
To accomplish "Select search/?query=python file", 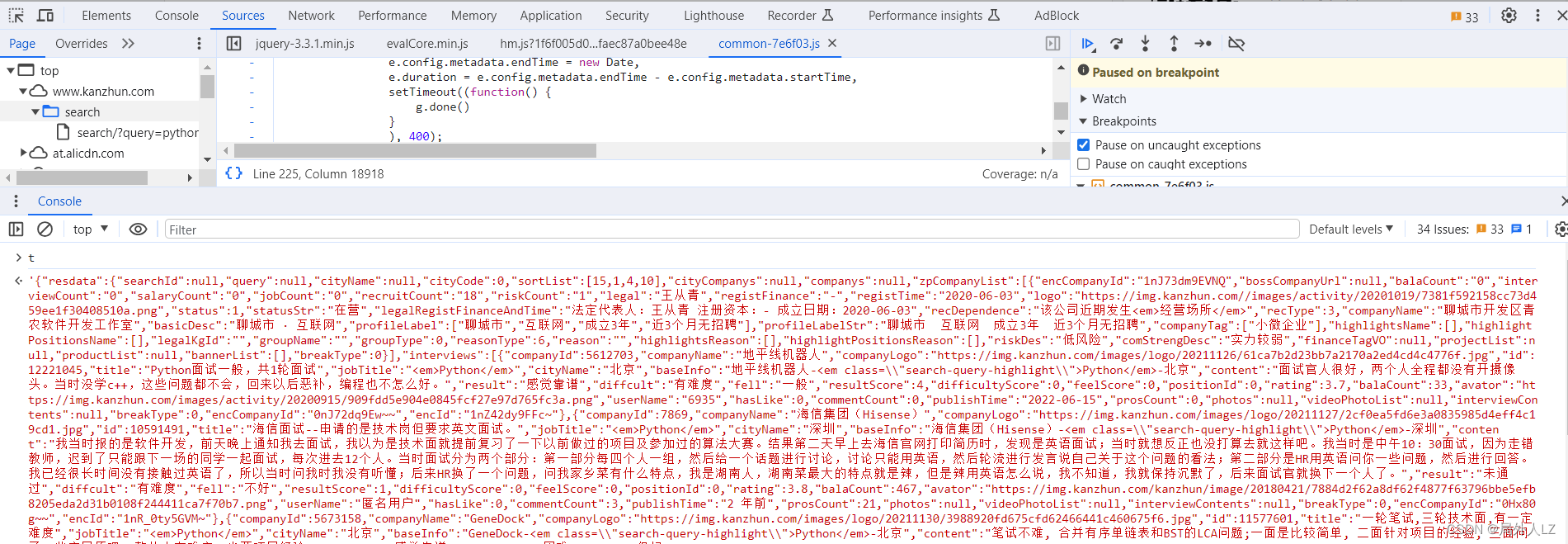I will click(129, 132).
